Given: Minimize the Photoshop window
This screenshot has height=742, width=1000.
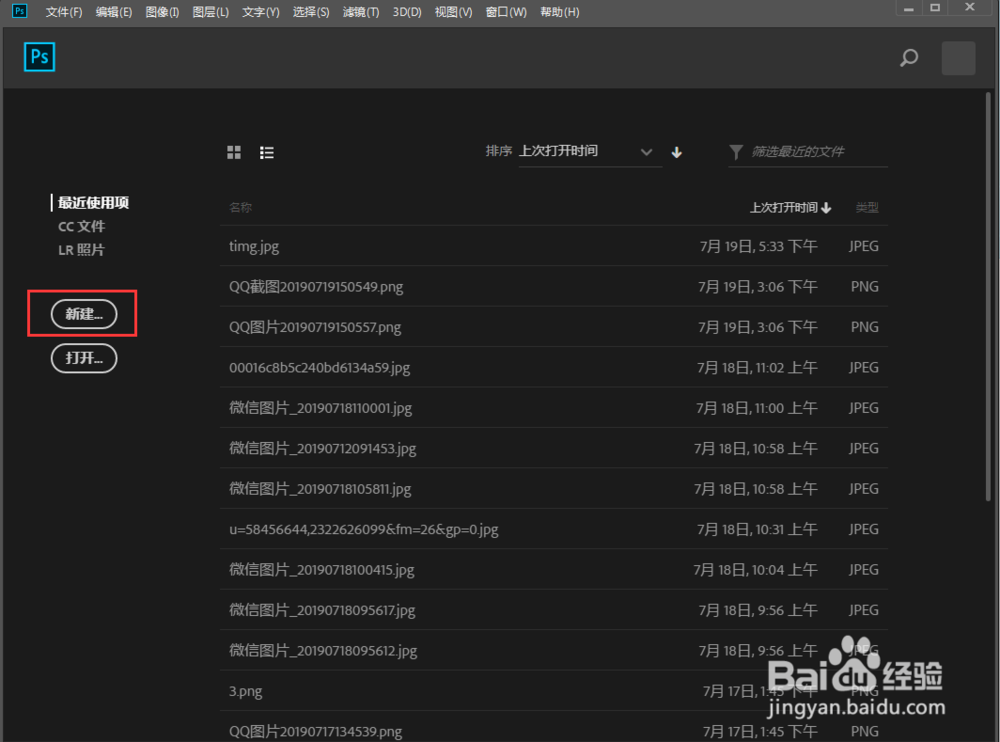Looking at the screenshot, I should click(909, 8).
